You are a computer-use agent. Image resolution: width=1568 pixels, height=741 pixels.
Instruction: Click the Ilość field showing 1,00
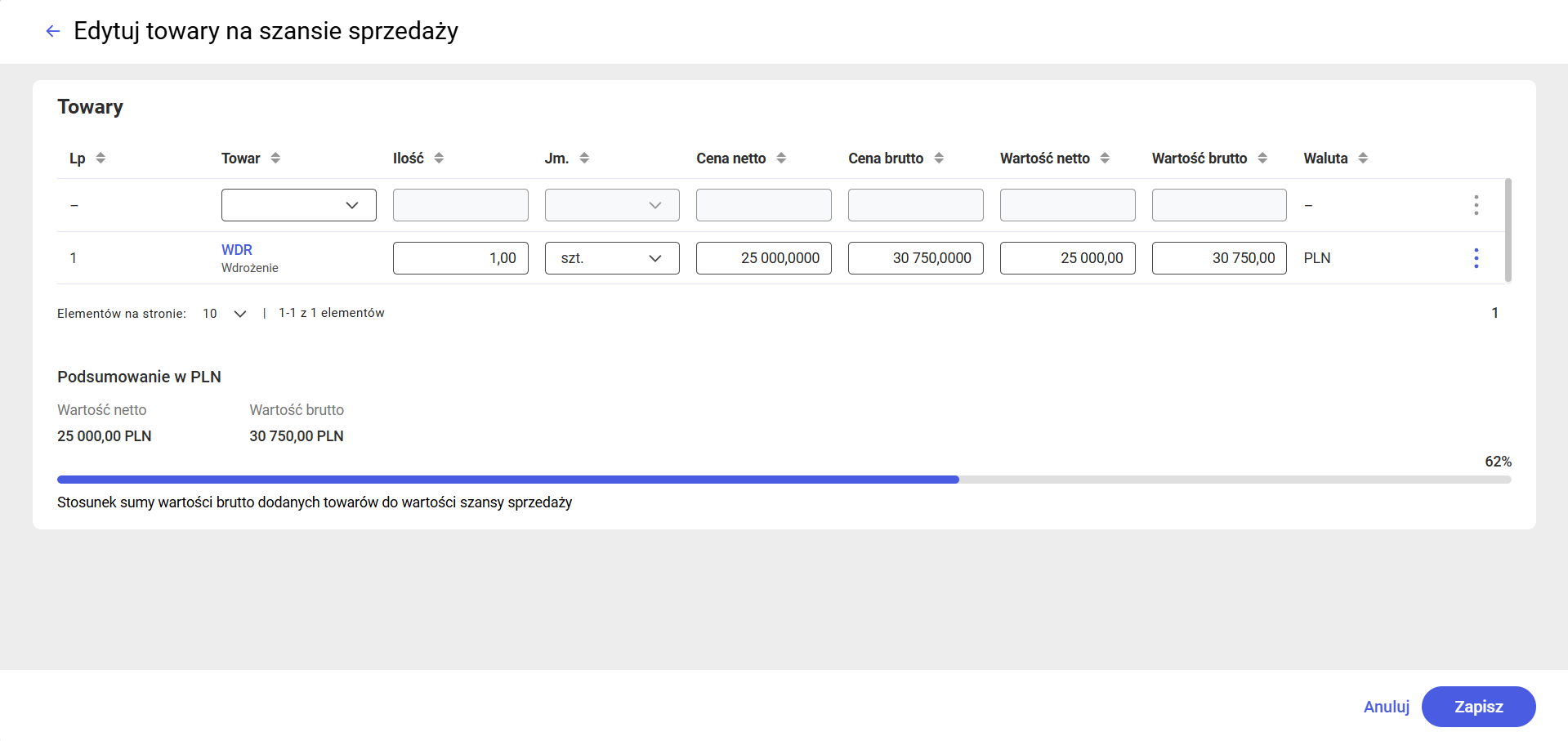point(461,258)
